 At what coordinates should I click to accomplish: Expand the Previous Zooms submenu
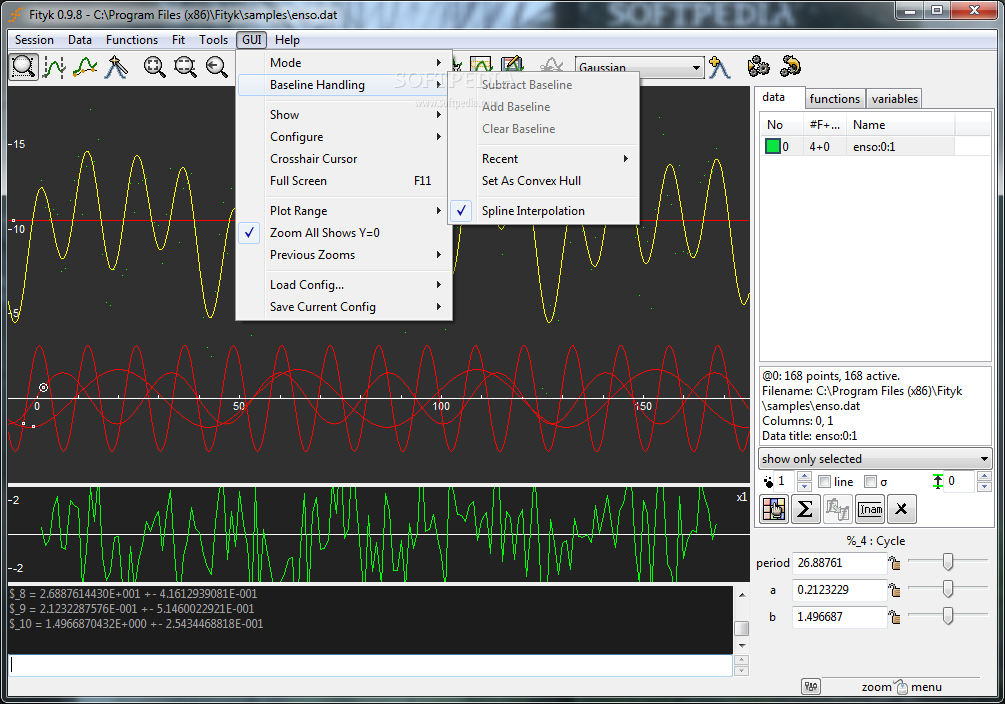pyautogui.click(x=344, y=255)
